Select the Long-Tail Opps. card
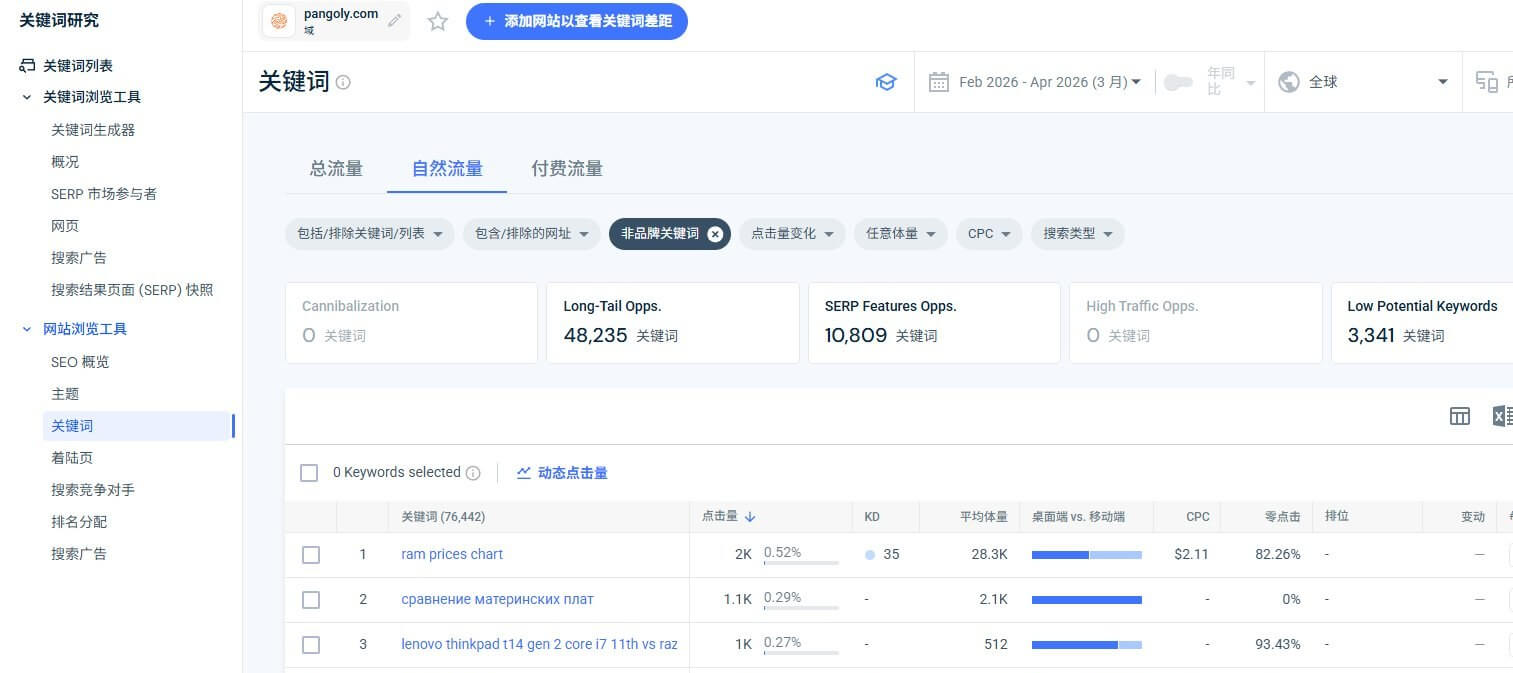 [672, 323]
